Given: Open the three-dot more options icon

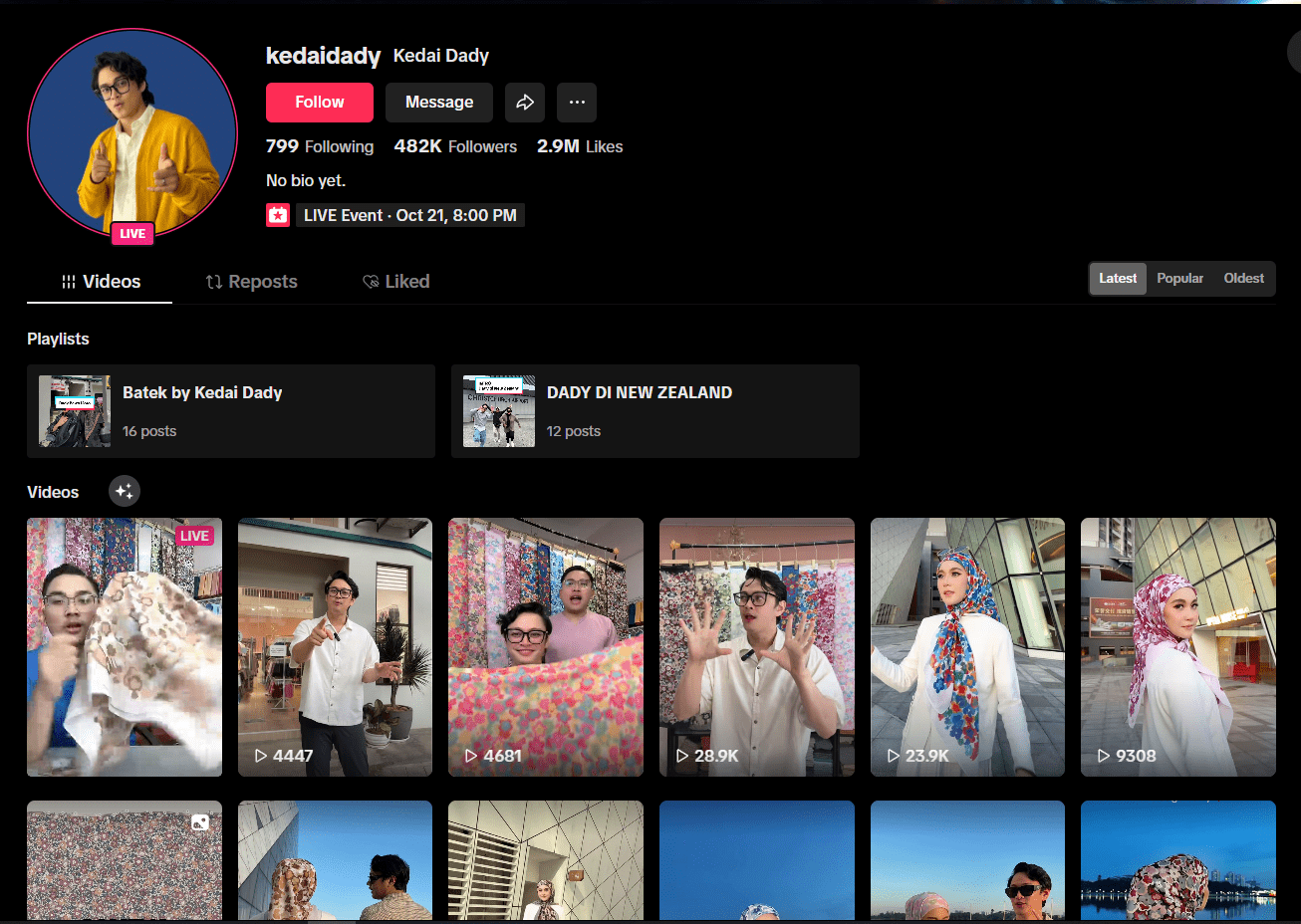Looking at the screenshot, I should click(577, 102).
